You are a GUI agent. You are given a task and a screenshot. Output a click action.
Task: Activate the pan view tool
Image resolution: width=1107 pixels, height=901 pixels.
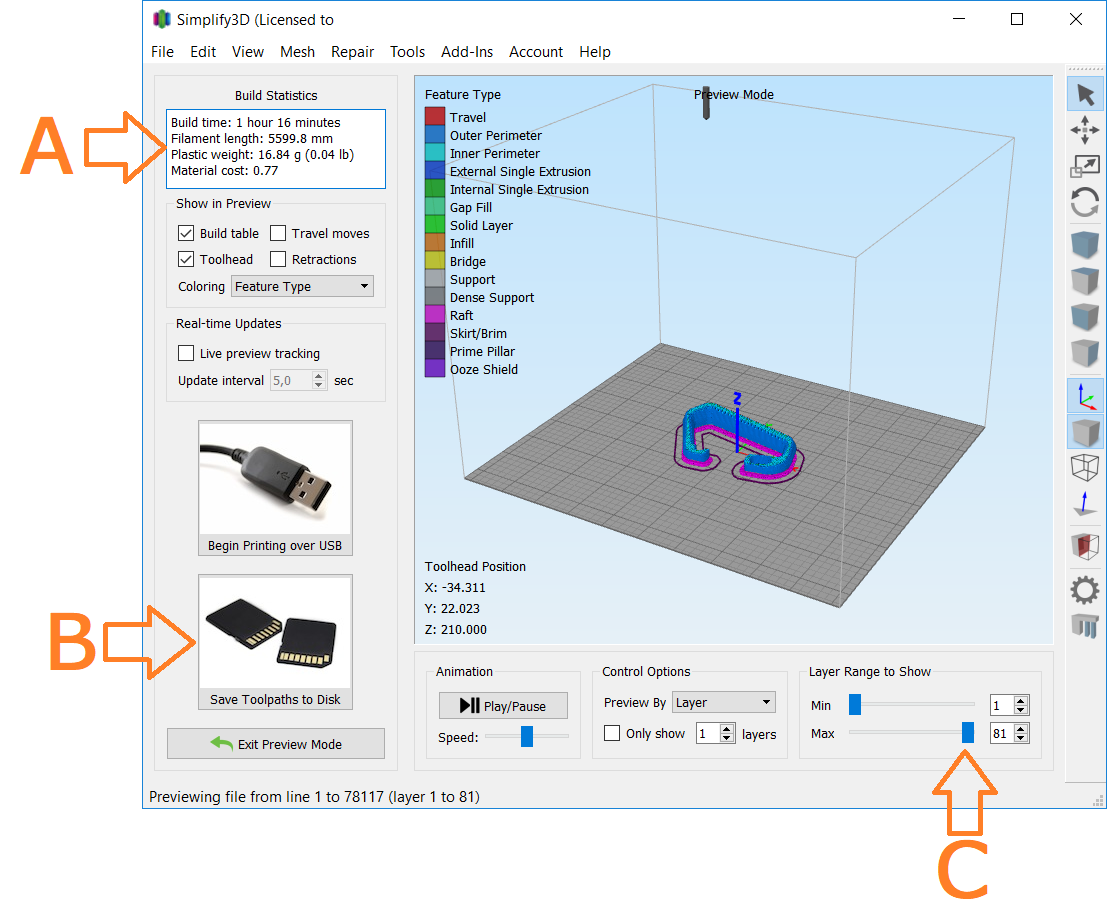(1085, 130)
